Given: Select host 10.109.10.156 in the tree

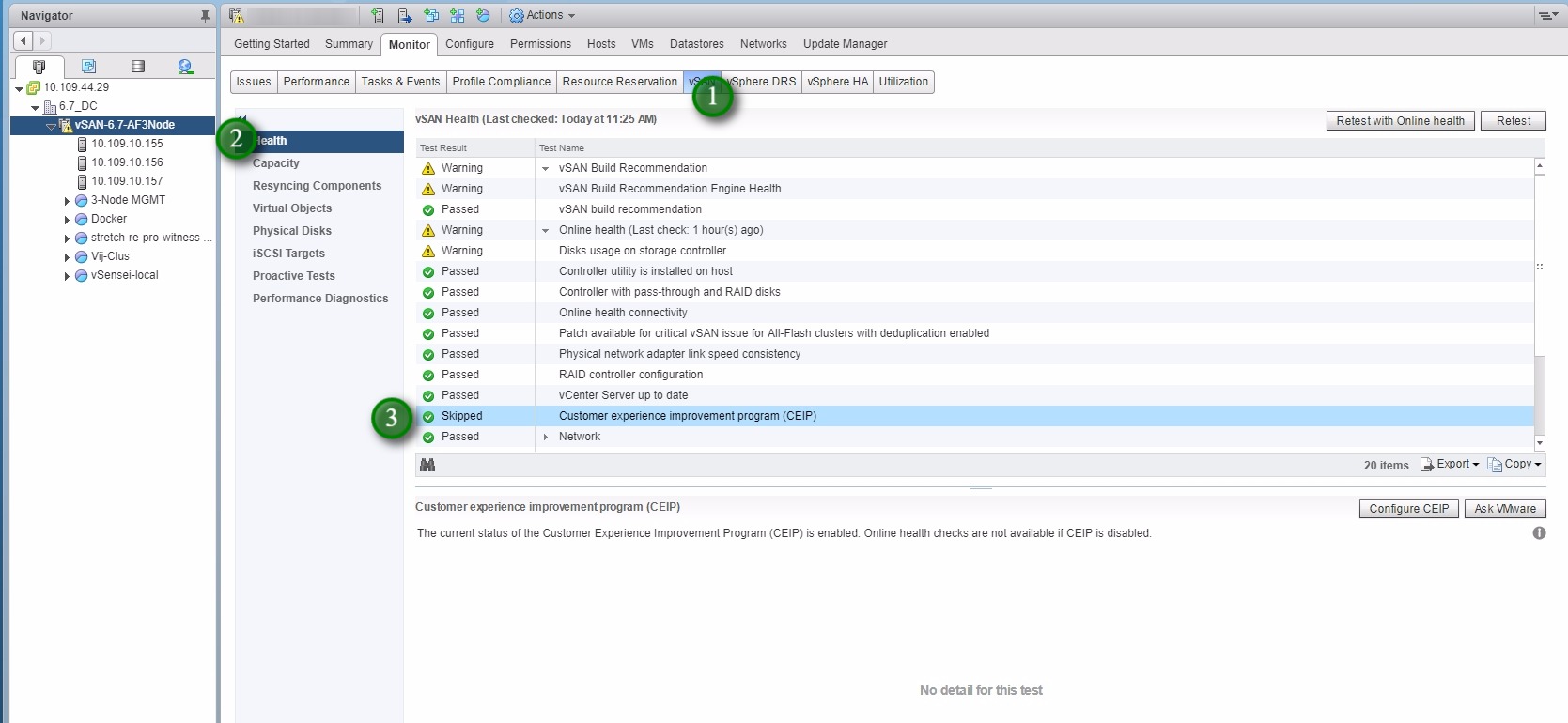Looking at the screenshot, I should pyautogui.click(x=127, y=162).
